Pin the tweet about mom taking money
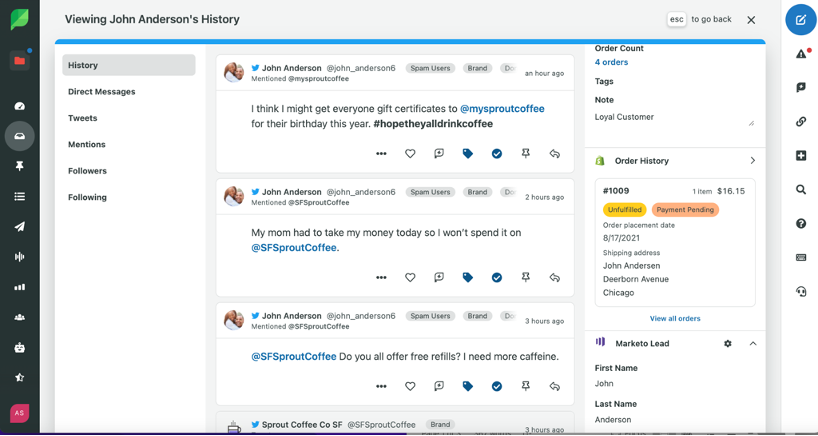Image resolution: width=818 pixels, height=436 pixels. [x=525, y=277]
